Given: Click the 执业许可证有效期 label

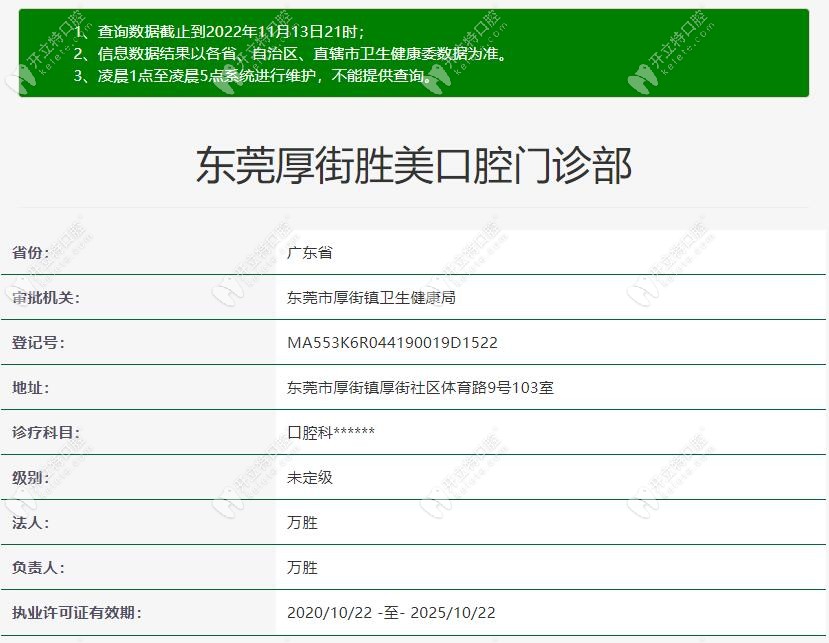Looking at the screenshot, I should click(77, 612).
